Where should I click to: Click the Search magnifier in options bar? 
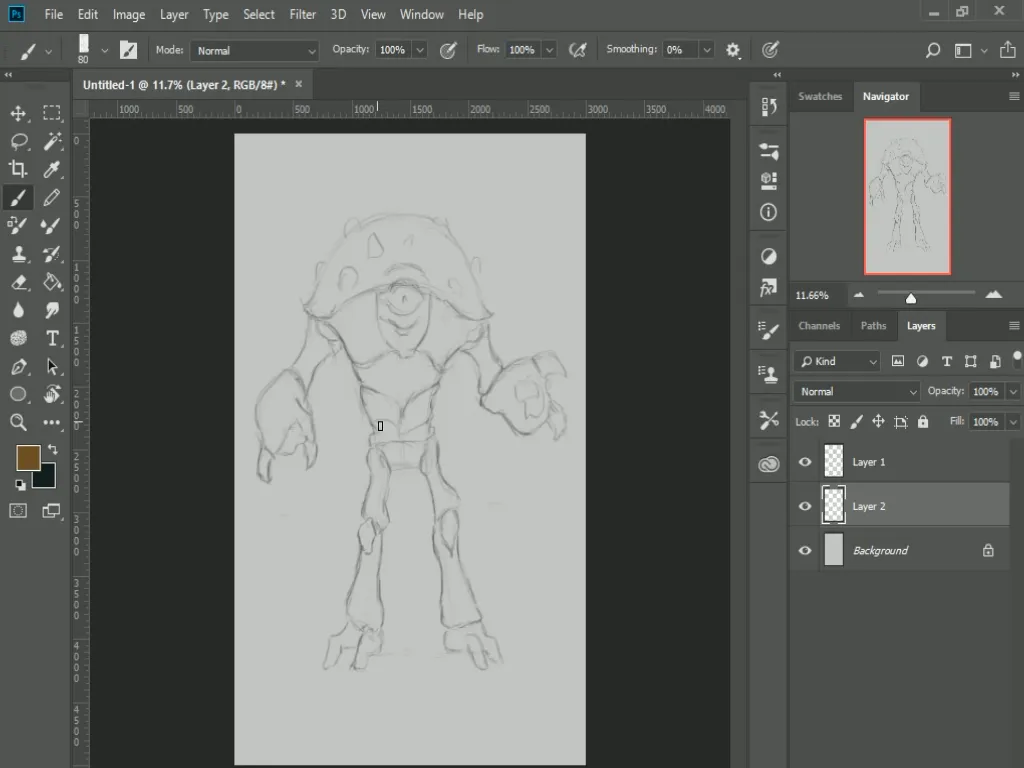pyautogui.click(x=933, y=50)
